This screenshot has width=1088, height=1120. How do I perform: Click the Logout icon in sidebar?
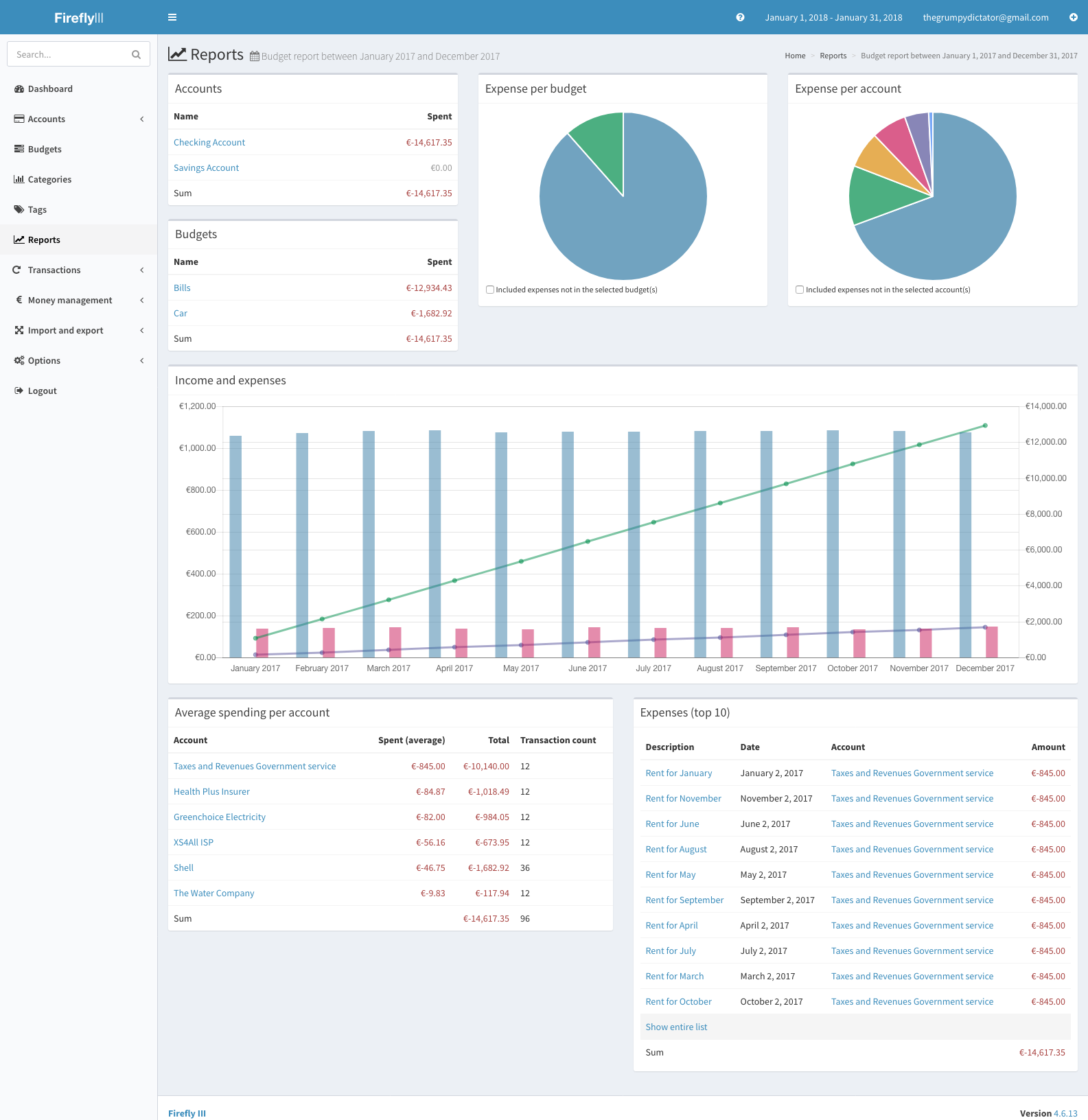[19, 391]
